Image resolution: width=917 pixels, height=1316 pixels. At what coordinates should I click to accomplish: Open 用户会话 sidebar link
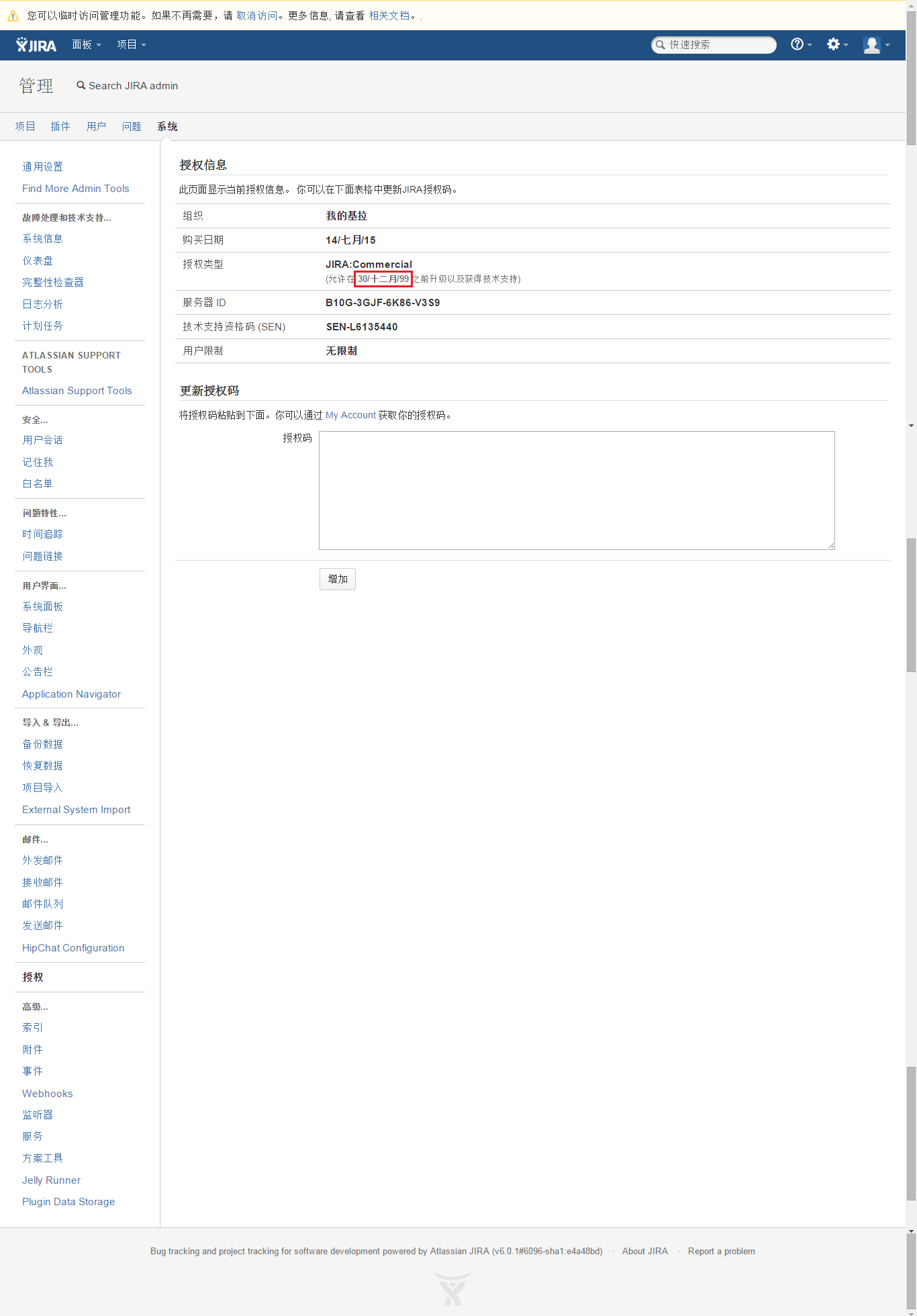pyautogui.click(x=42, y=440)
